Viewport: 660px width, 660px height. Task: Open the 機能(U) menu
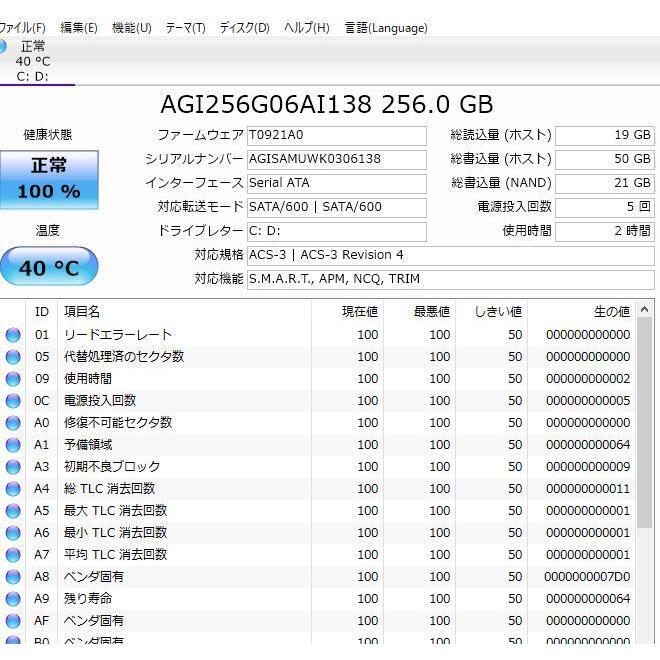click(x=131, y=28)
